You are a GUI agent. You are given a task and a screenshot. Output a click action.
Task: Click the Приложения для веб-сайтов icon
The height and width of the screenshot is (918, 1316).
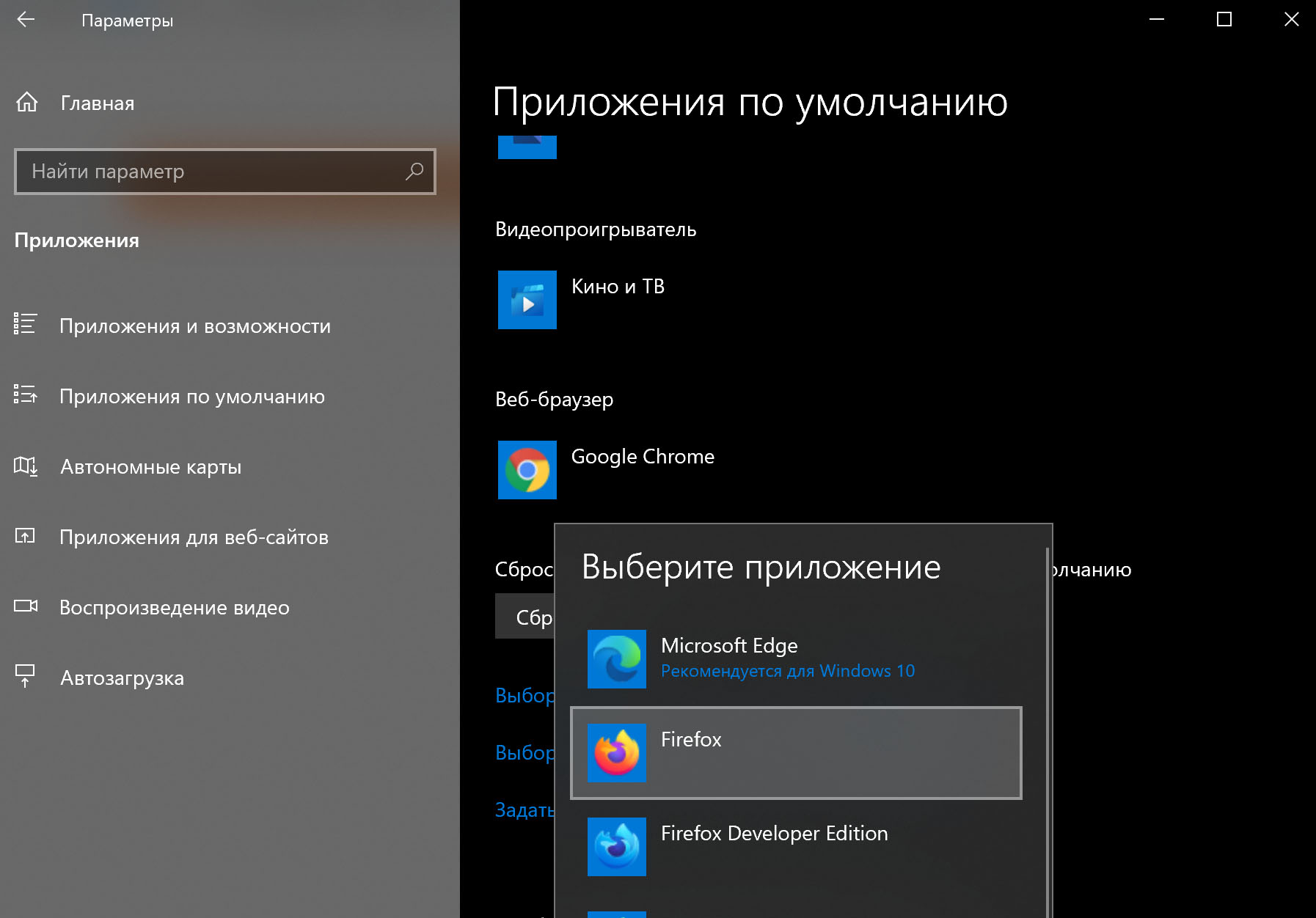pyautogui.click(x=25, y=536)
